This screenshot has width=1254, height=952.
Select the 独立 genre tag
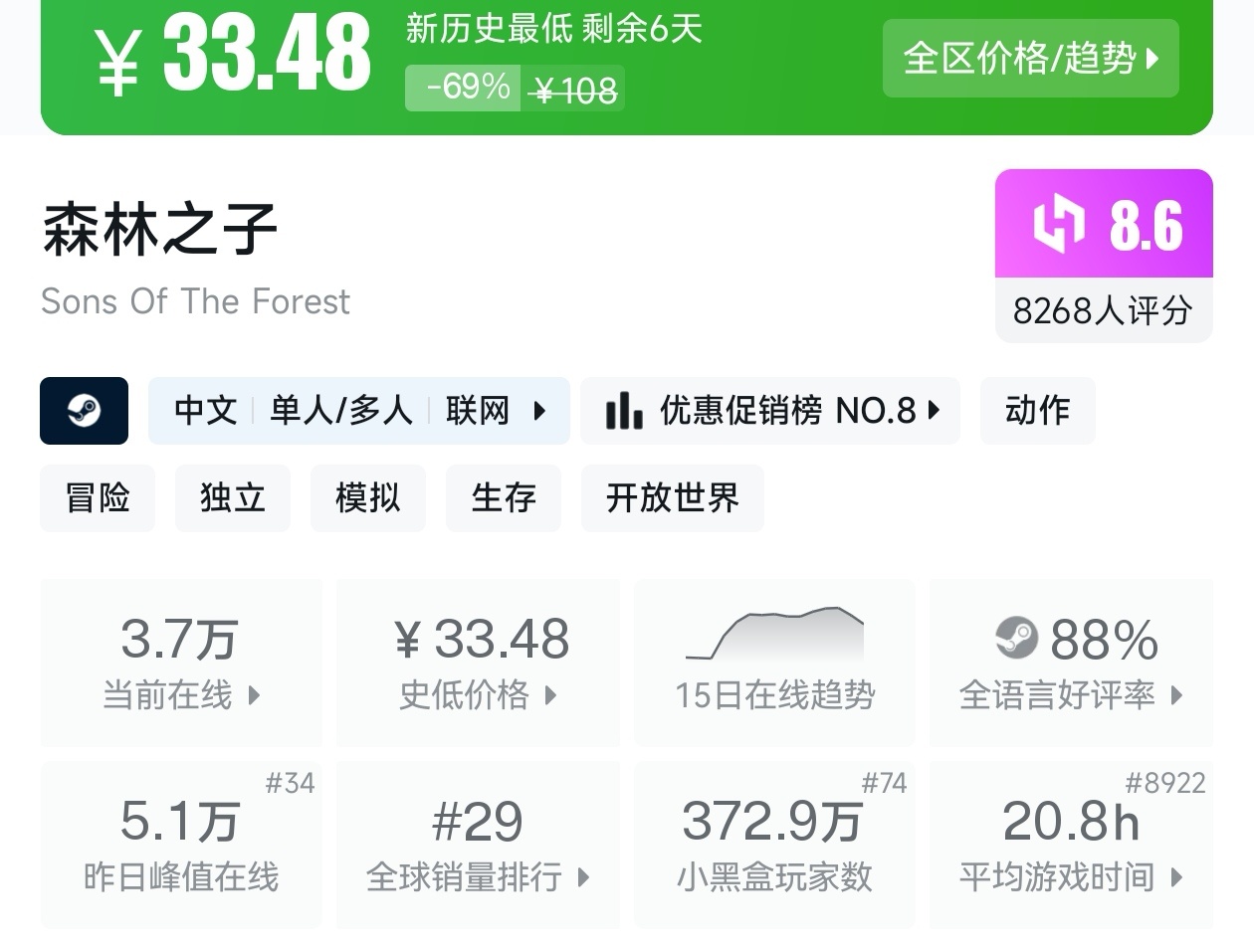(x=232, y=497)
